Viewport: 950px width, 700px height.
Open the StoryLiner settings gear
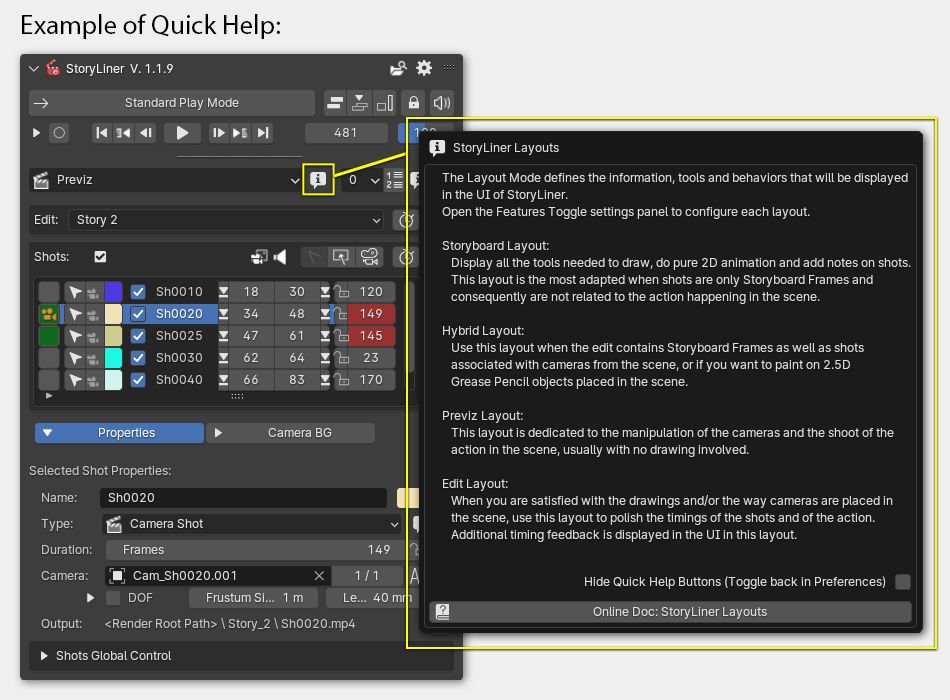coord(424,68)
